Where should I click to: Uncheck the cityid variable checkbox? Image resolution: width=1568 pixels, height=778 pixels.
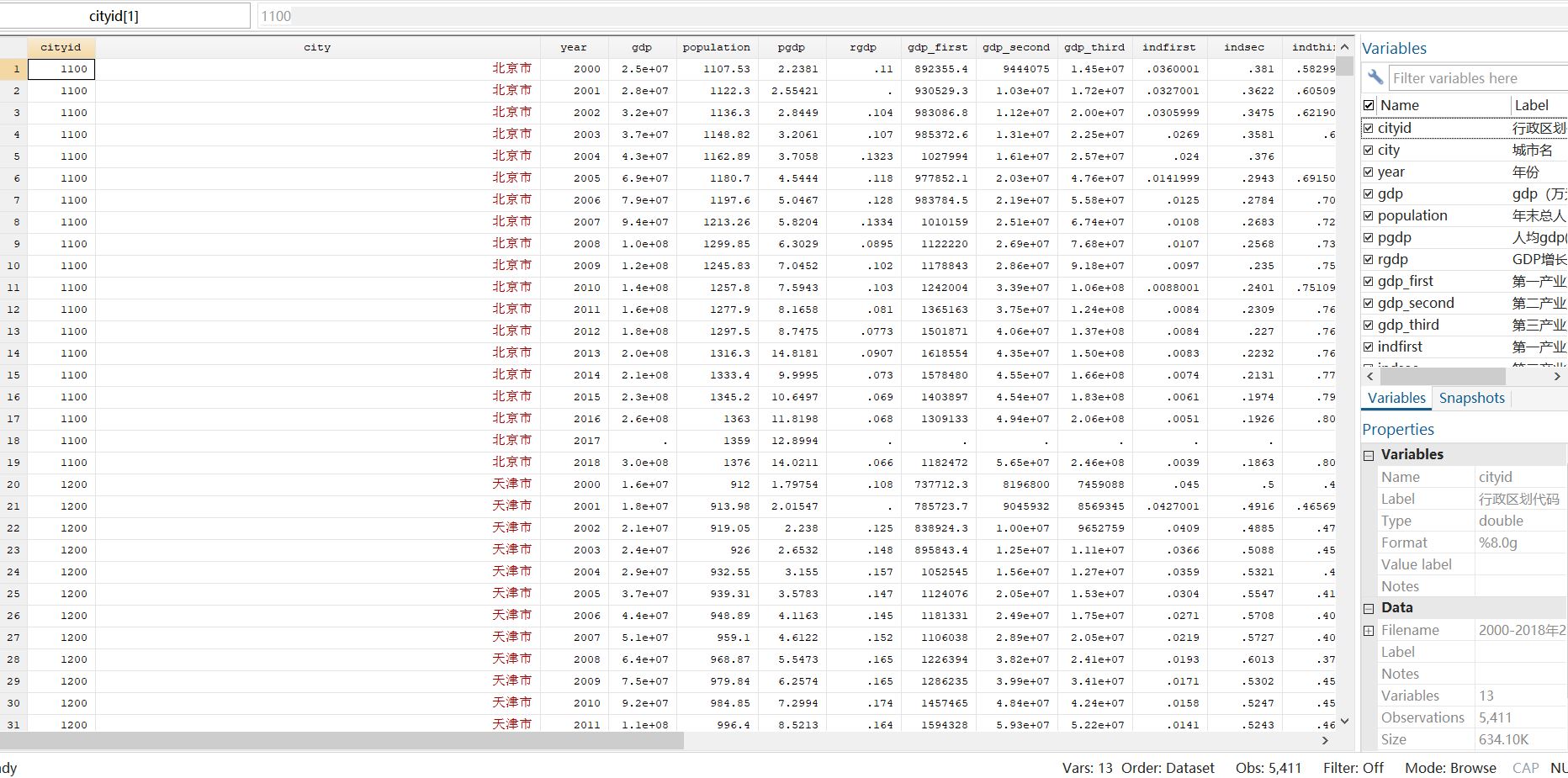pyautogui.click(x=1369, y=128)
